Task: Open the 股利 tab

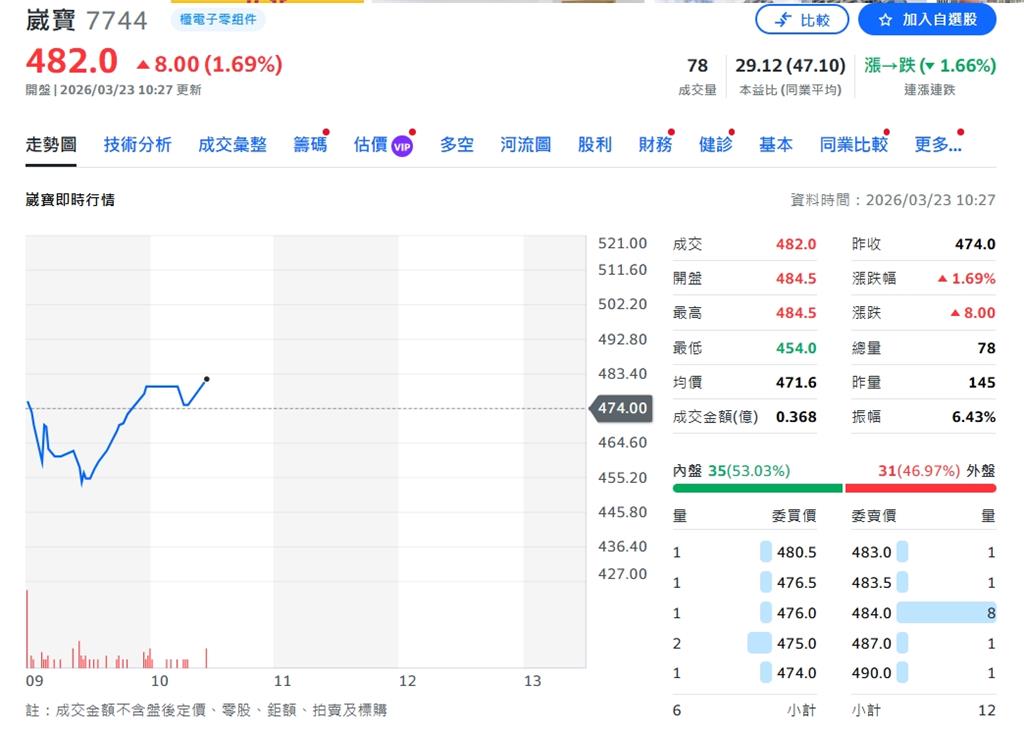Action: [x=595, y=144]
